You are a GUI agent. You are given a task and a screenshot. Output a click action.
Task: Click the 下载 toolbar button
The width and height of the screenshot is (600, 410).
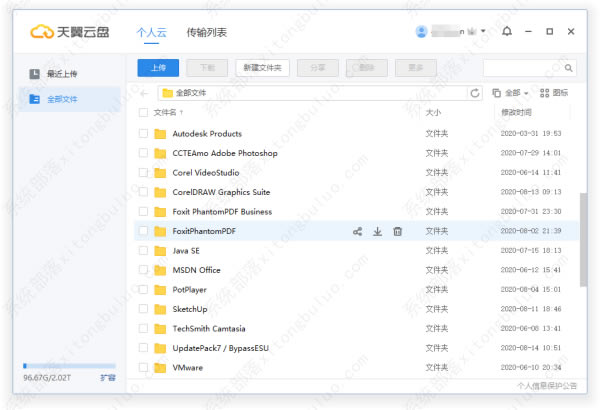(207, 68)
